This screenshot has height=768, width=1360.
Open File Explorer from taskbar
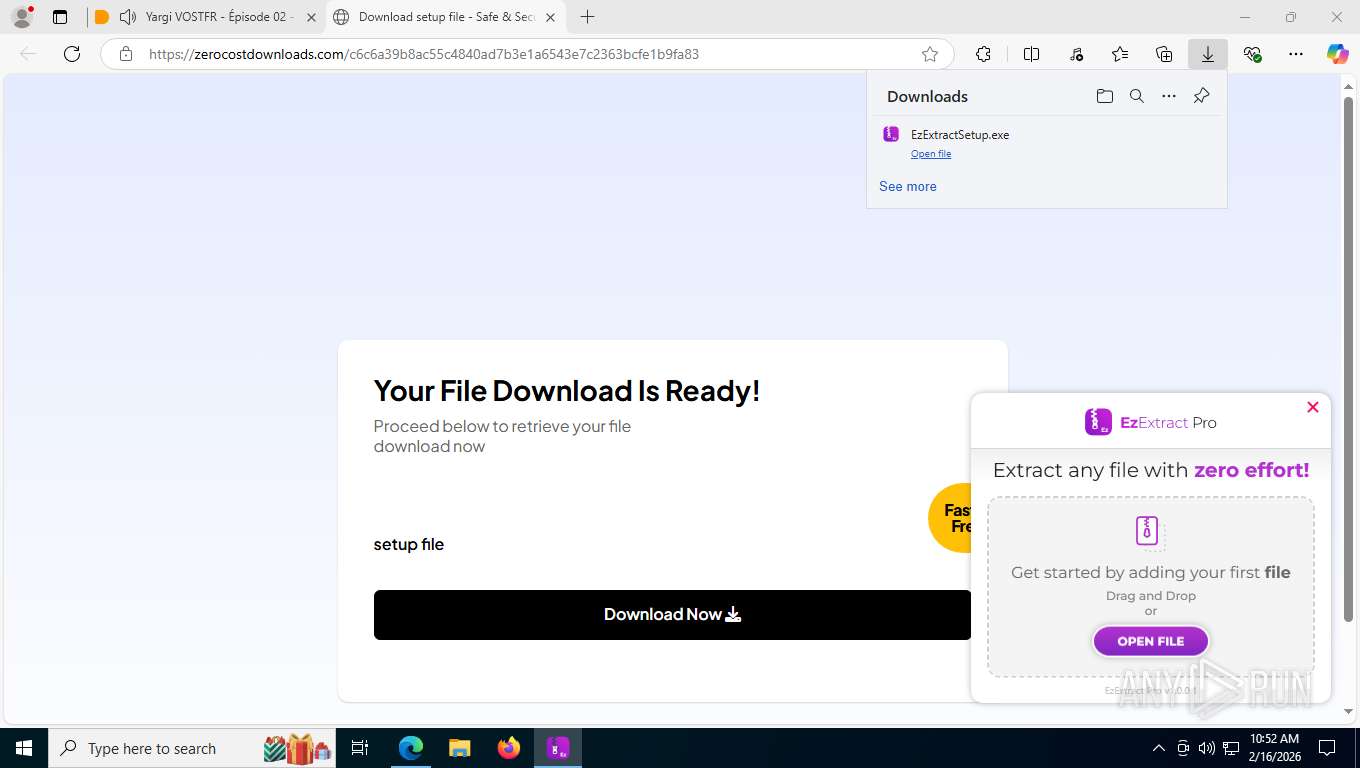[x=460, y=748]
